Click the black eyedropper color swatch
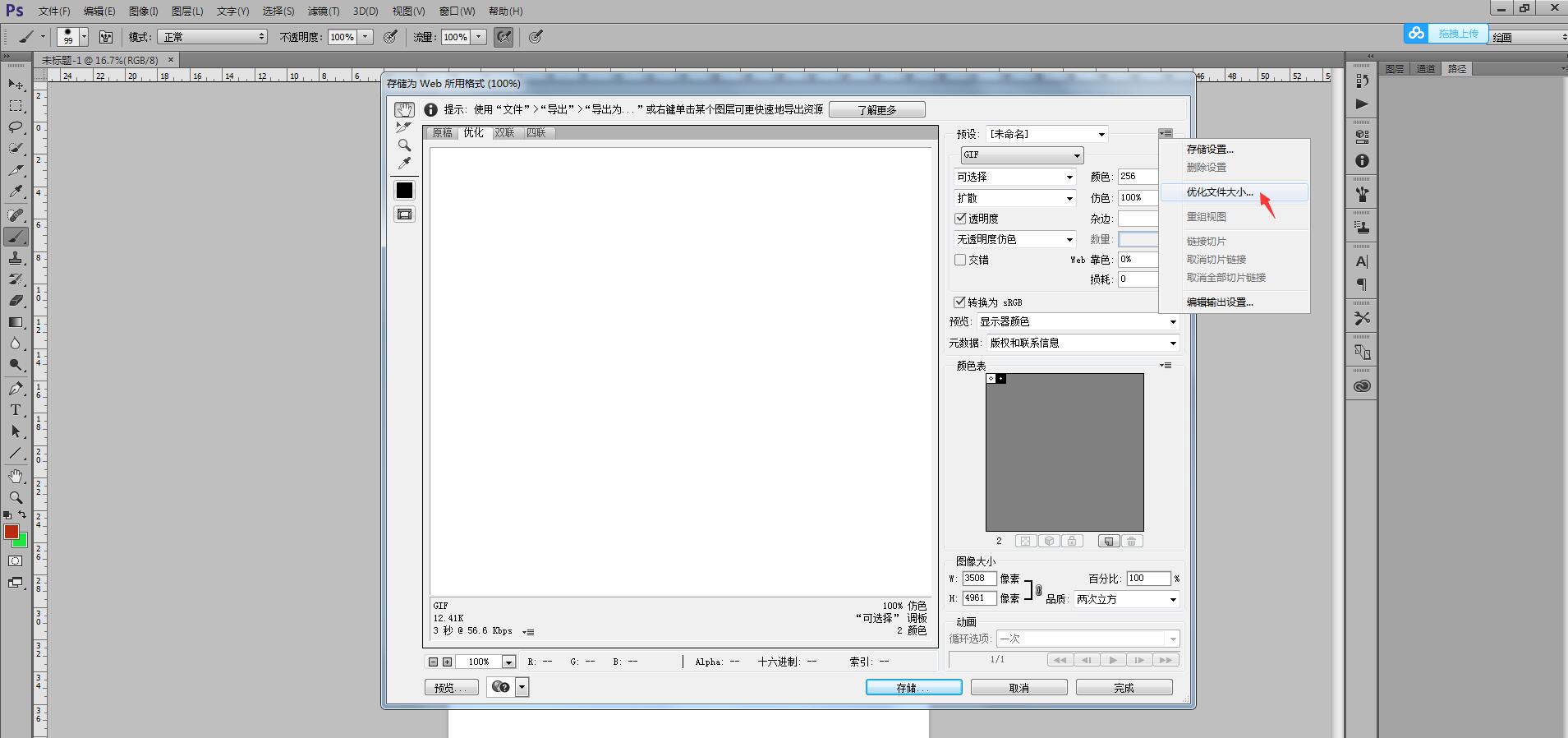The width and height of the screenshot is (1568, 738). tap(404, 191)
